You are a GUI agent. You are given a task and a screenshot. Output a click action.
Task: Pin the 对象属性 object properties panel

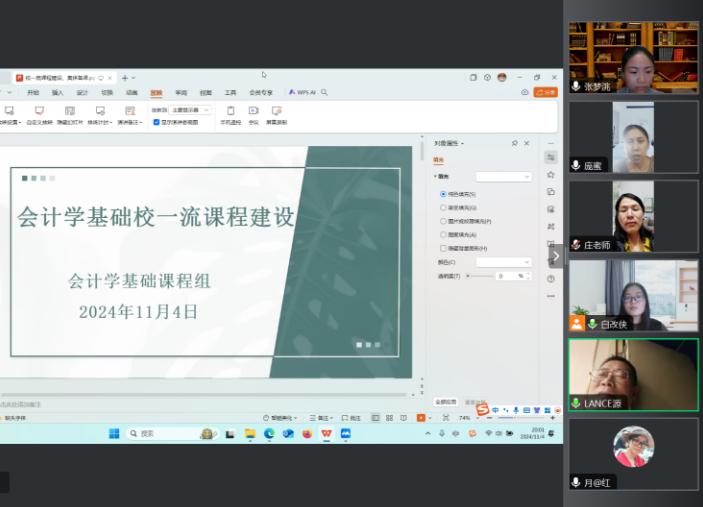pyautogui.click(x=515, y=143)
